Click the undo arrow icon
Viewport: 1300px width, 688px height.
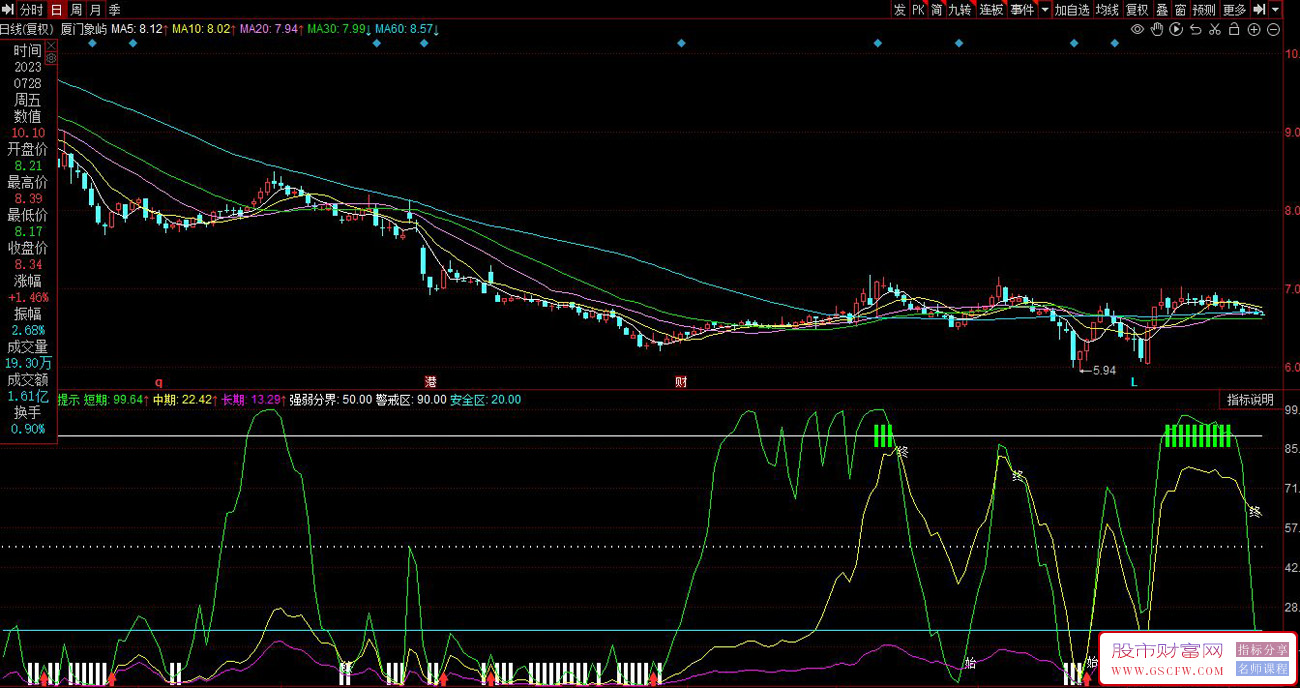point(1195,29)
